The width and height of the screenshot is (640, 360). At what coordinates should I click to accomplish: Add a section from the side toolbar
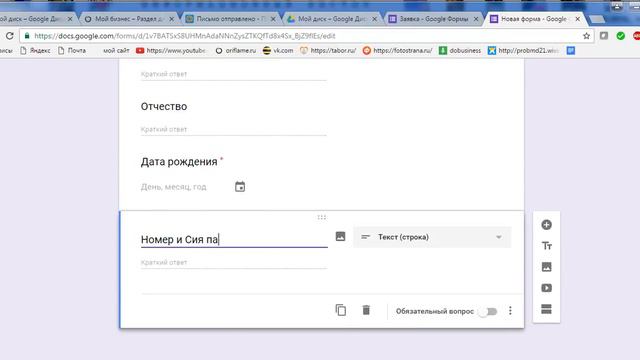click(546, 309)
